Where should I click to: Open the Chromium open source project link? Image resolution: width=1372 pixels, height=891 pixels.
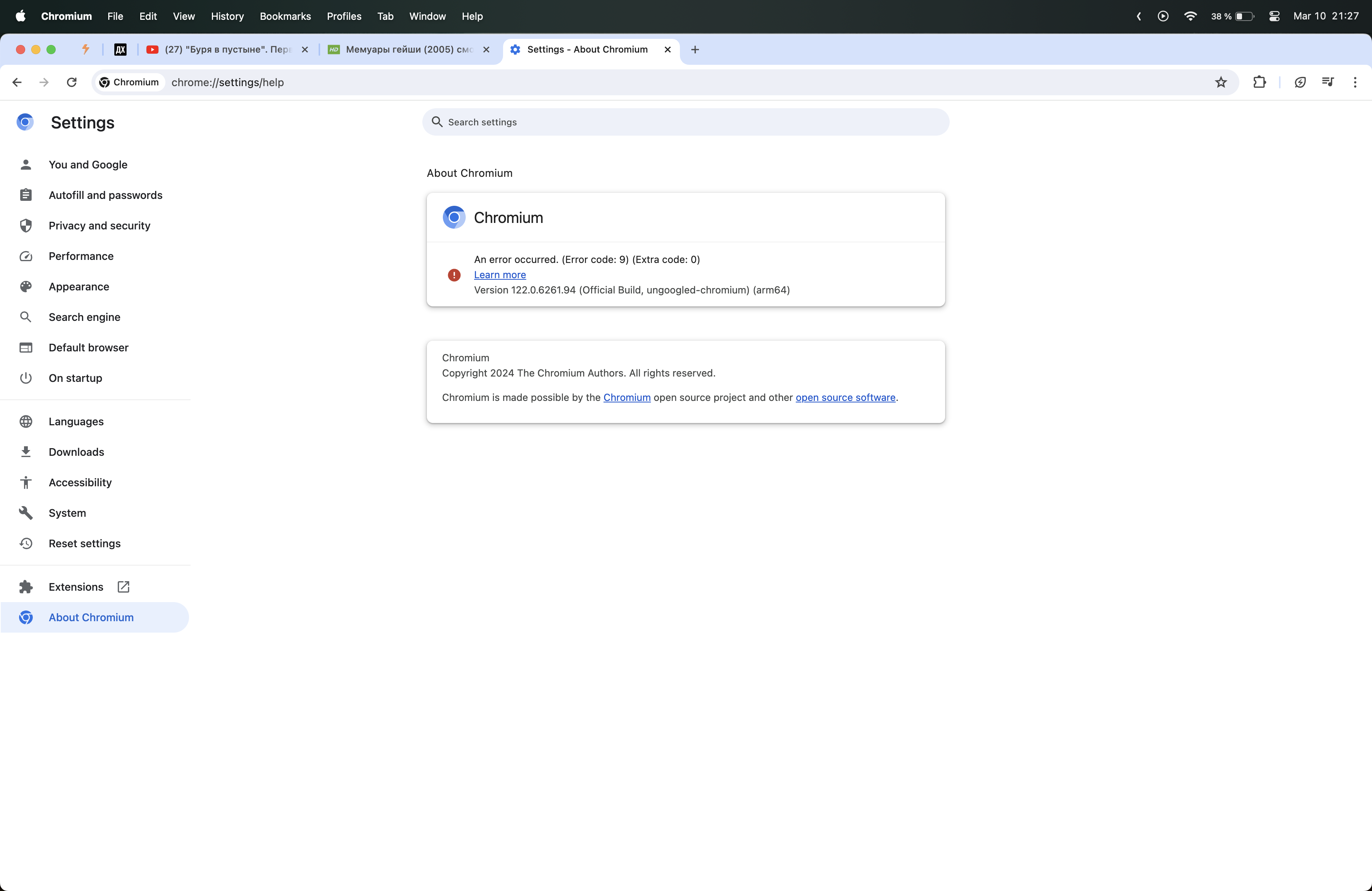pos(627,397)
